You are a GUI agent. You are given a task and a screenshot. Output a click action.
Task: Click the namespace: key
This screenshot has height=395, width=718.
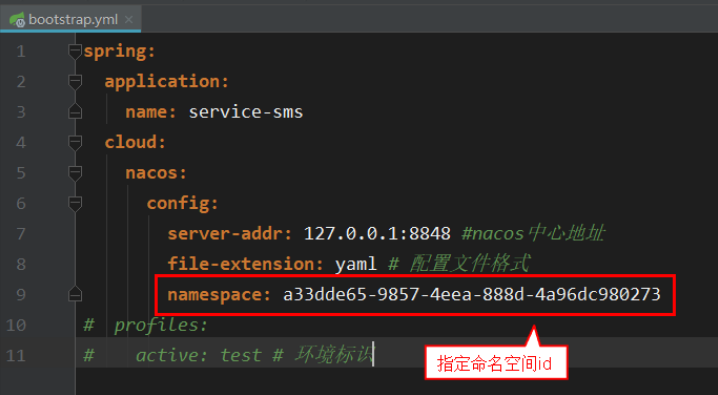[219, 294]
